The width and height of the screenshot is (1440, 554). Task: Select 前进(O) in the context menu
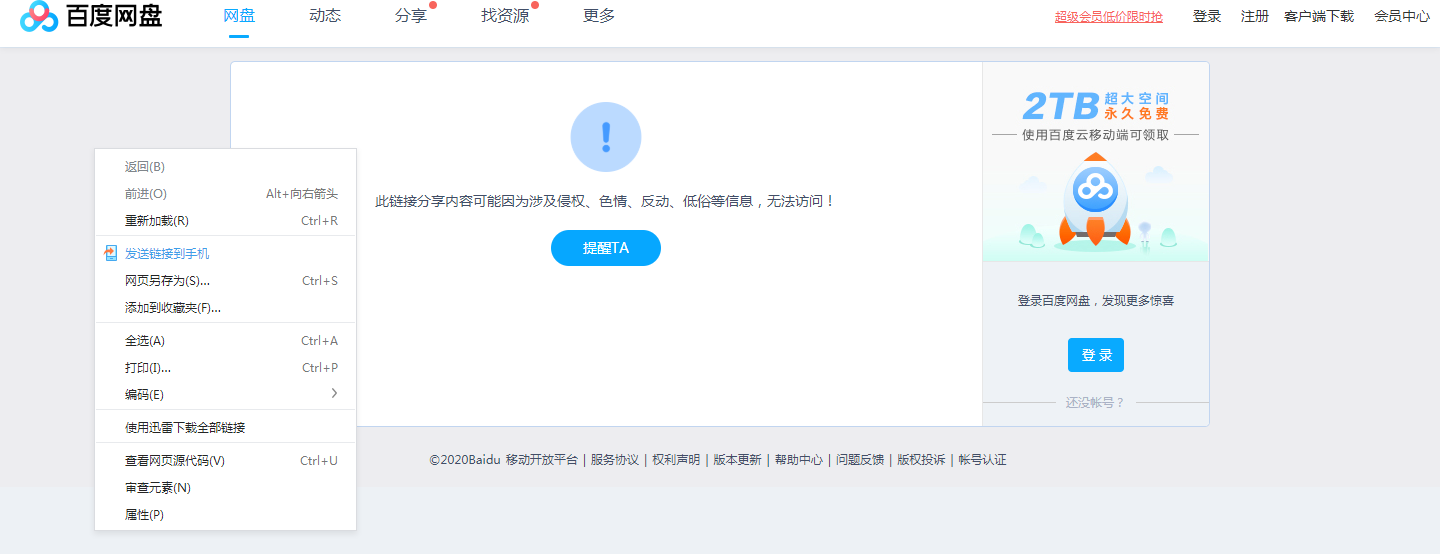tap(225, 194)
